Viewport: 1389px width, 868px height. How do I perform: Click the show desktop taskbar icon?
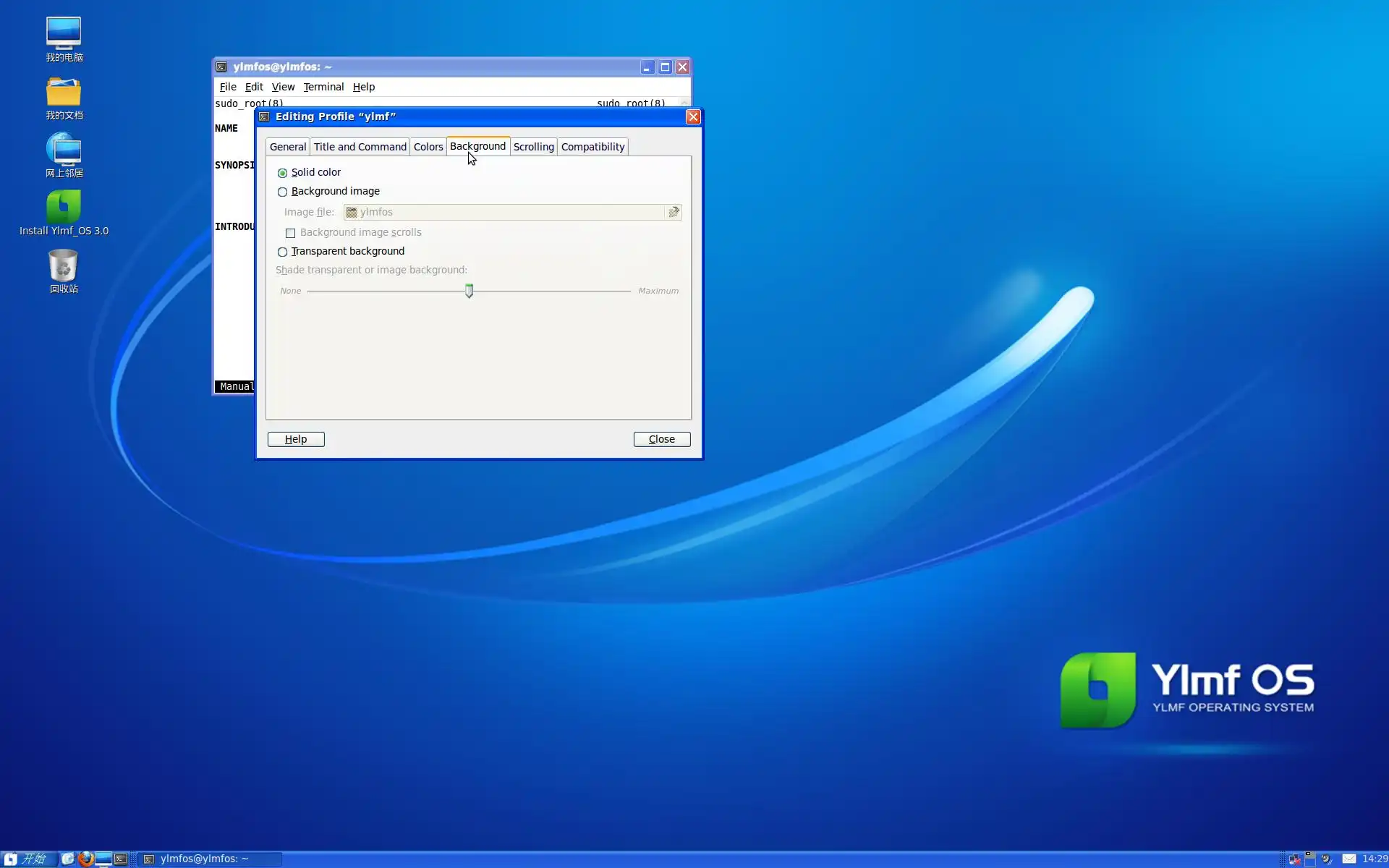(103, 859)
